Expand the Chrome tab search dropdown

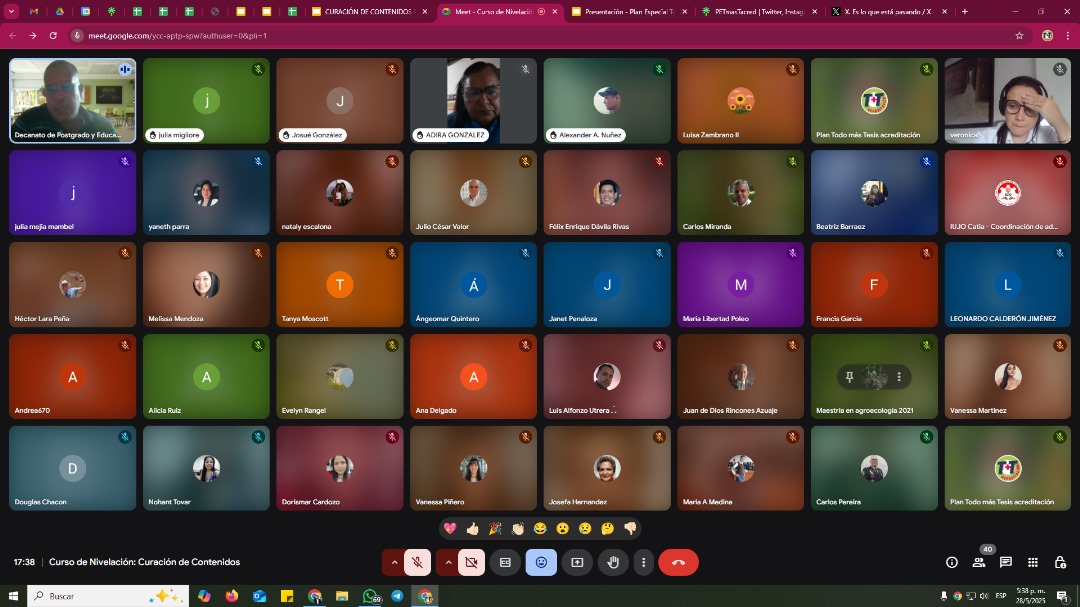pos(11,12)
